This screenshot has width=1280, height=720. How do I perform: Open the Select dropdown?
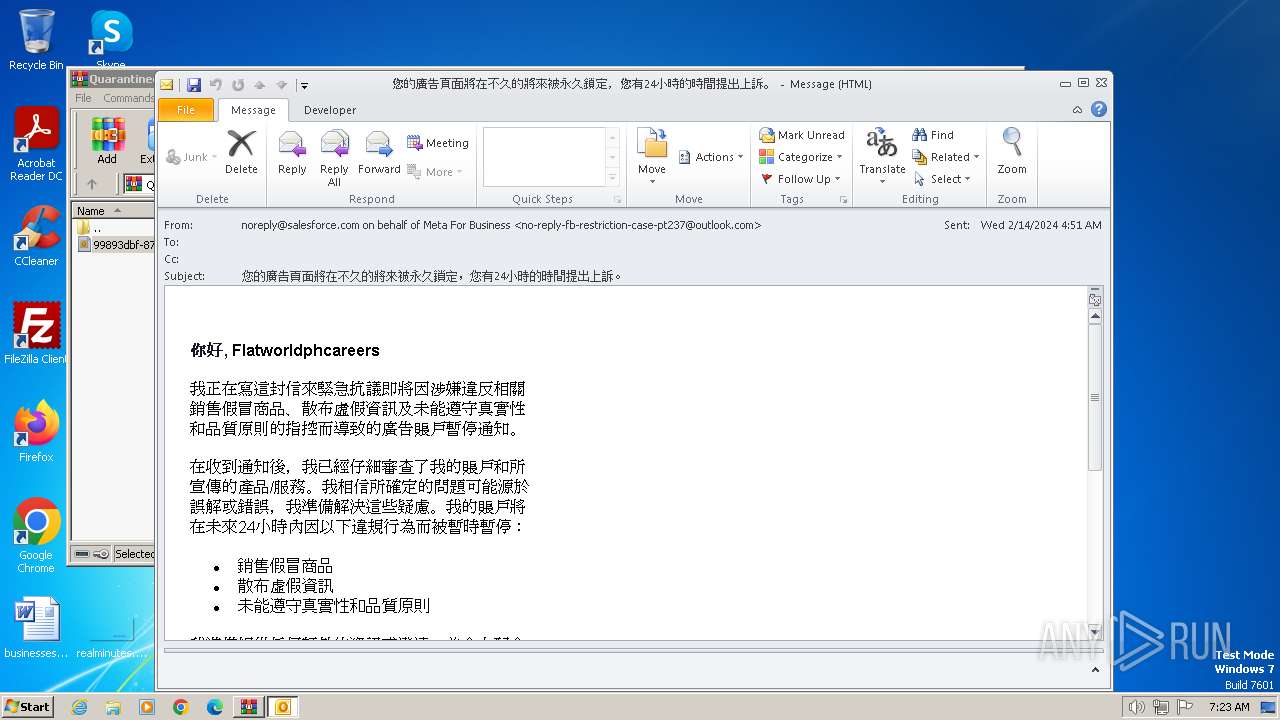click(942, 179)
